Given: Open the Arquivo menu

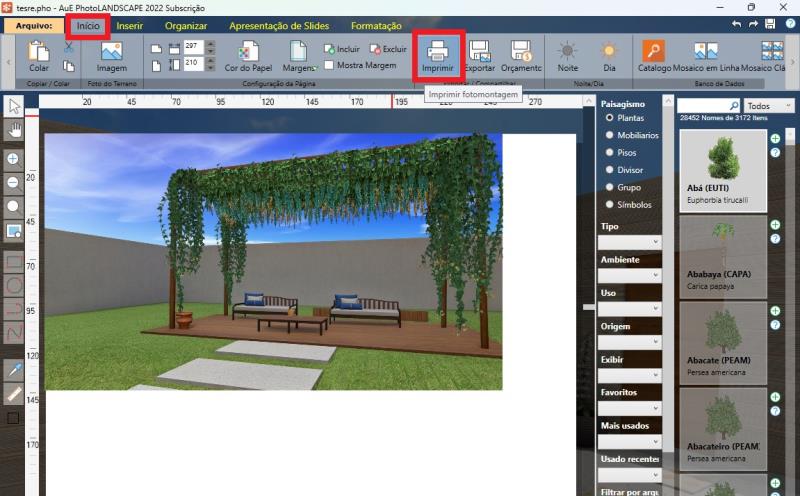Looking at the screenshot, I should [x=34, y=26].
